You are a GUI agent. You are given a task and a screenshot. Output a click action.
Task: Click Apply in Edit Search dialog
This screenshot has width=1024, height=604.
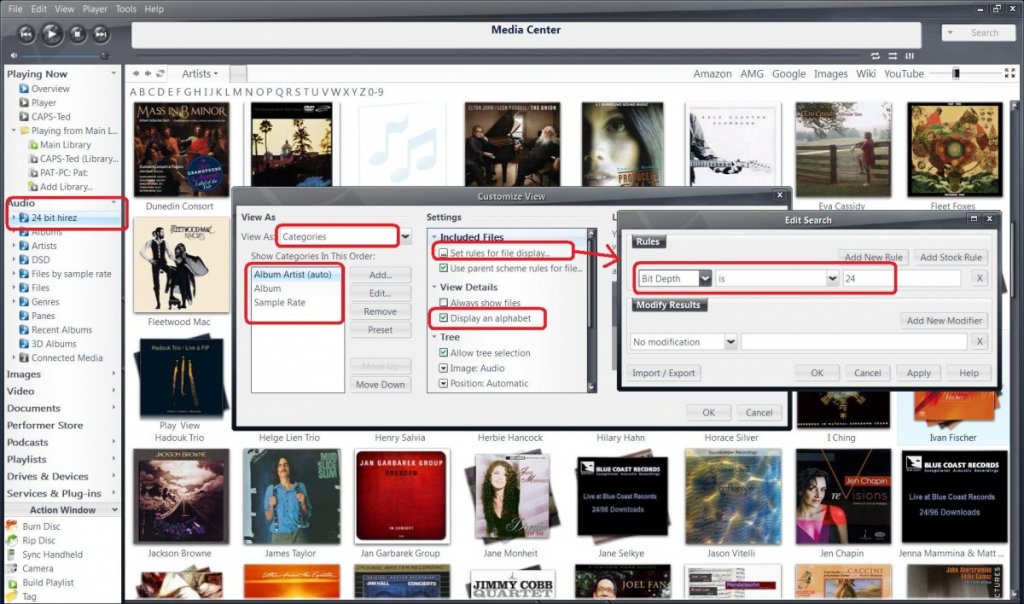pos(918,373)
